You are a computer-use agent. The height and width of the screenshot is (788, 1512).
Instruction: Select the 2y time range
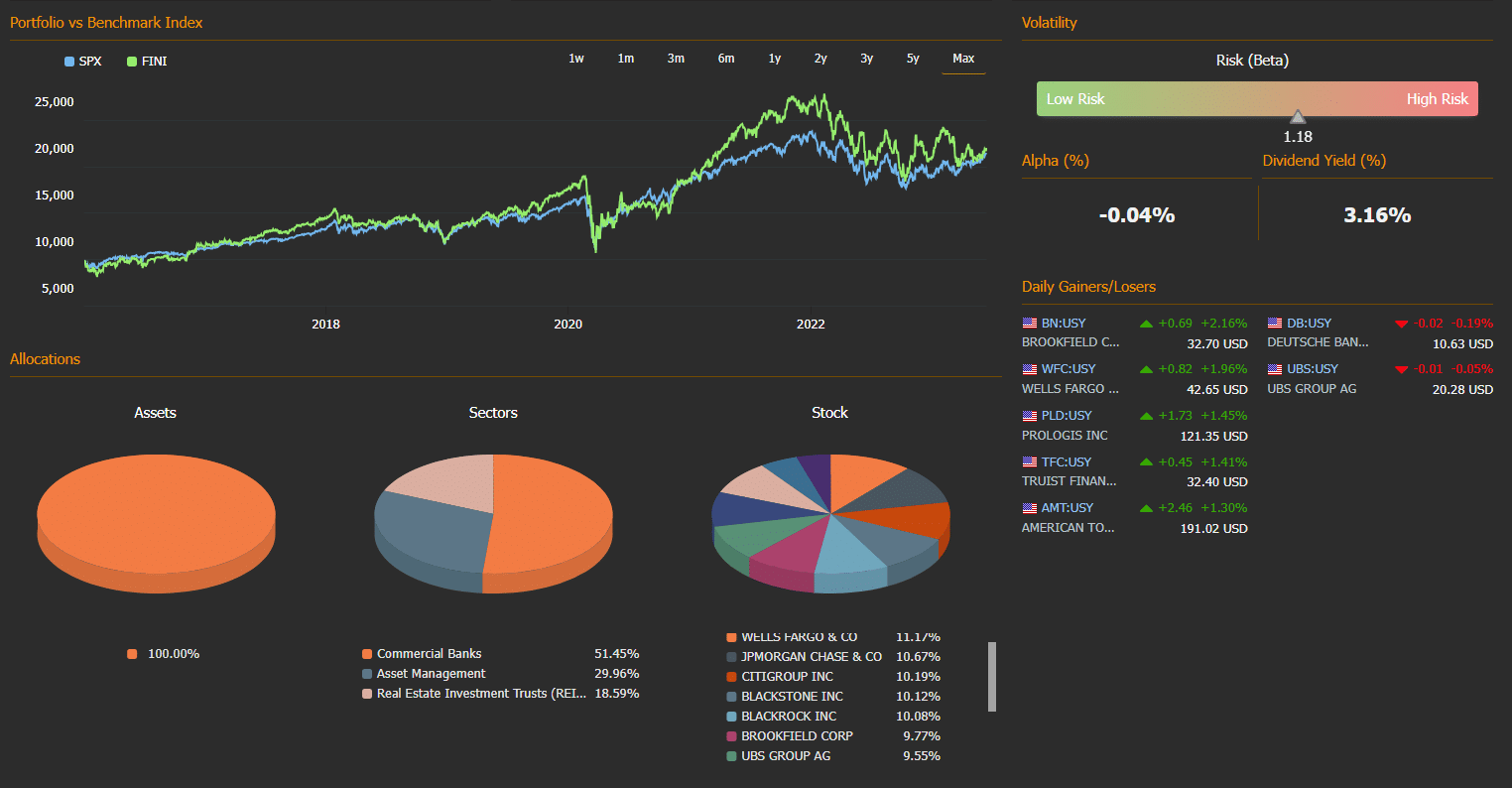click(x=820, y=59)
